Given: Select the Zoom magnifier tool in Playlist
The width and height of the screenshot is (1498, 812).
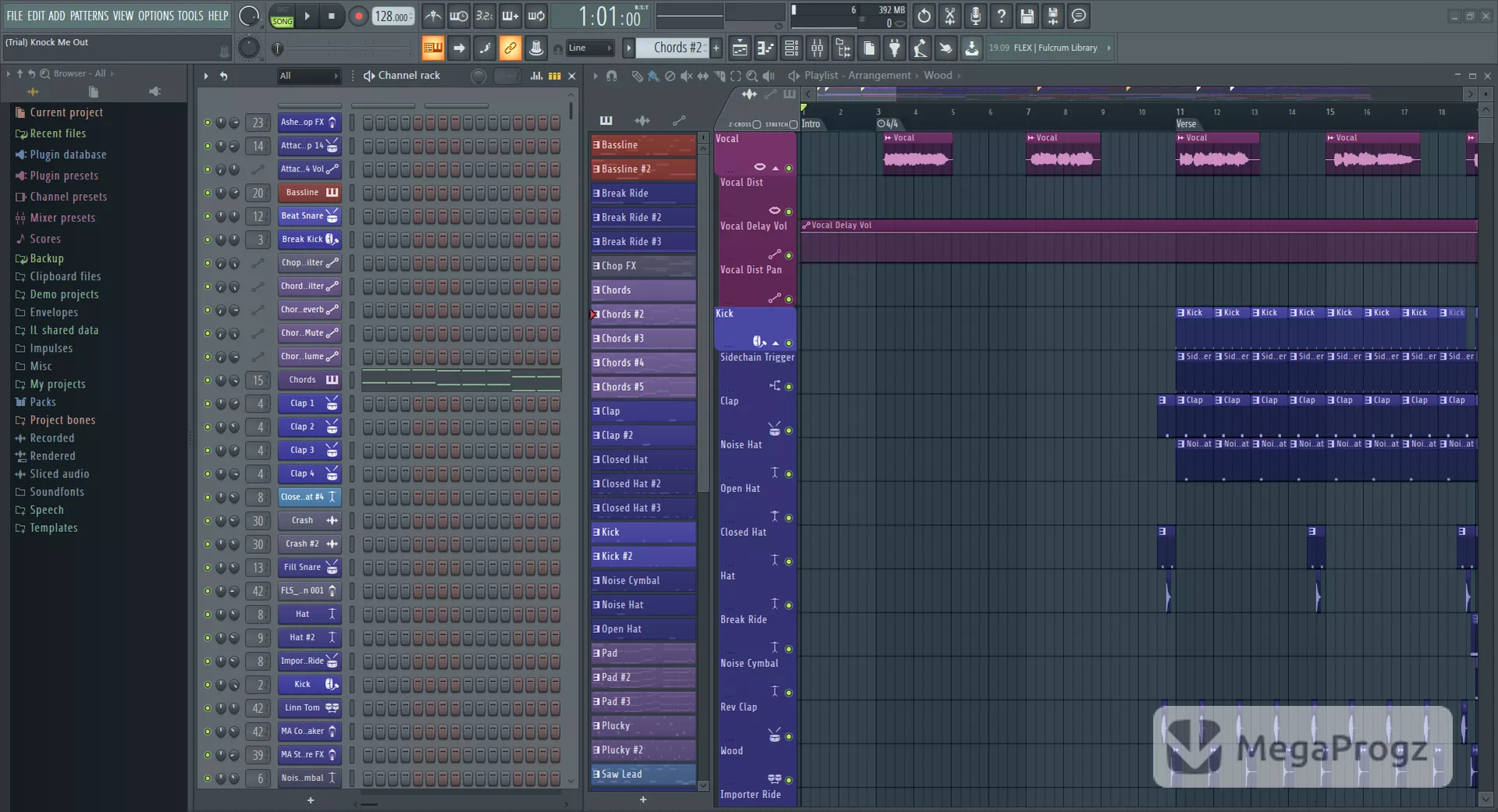Looking at the screenshot, I should [751, 76].
